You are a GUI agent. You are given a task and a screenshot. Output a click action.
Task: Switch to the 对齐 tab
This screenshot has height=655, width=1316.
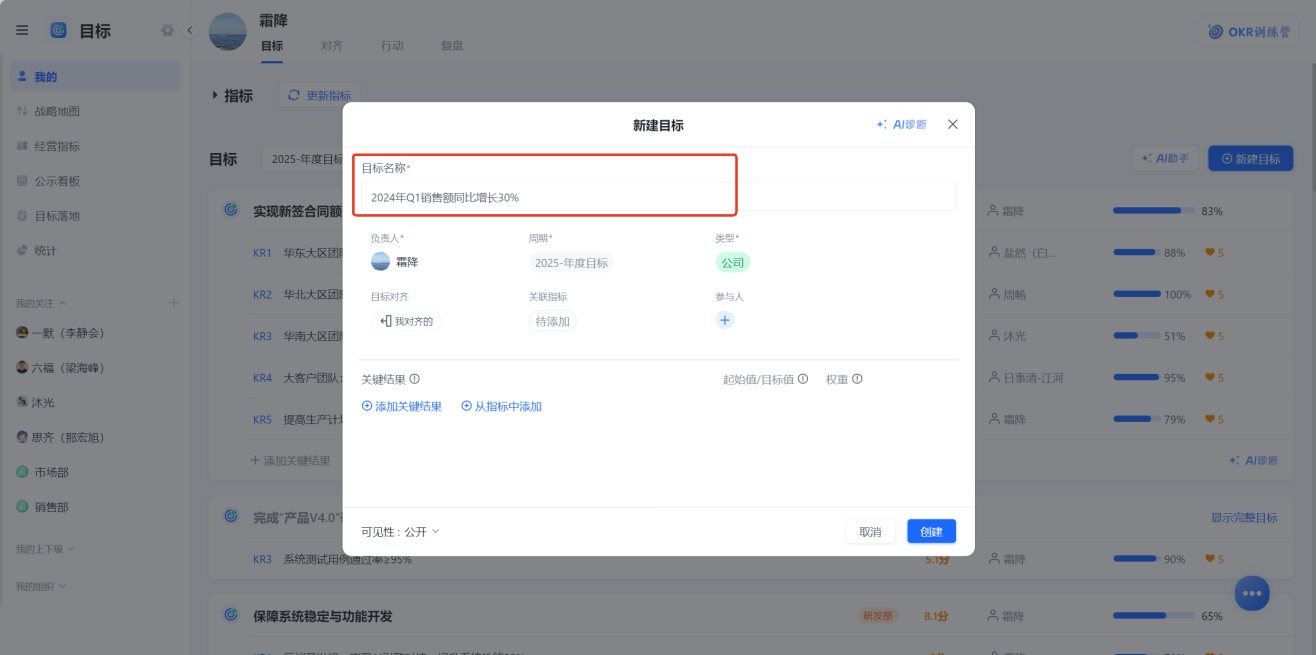[x=332, y=46]
